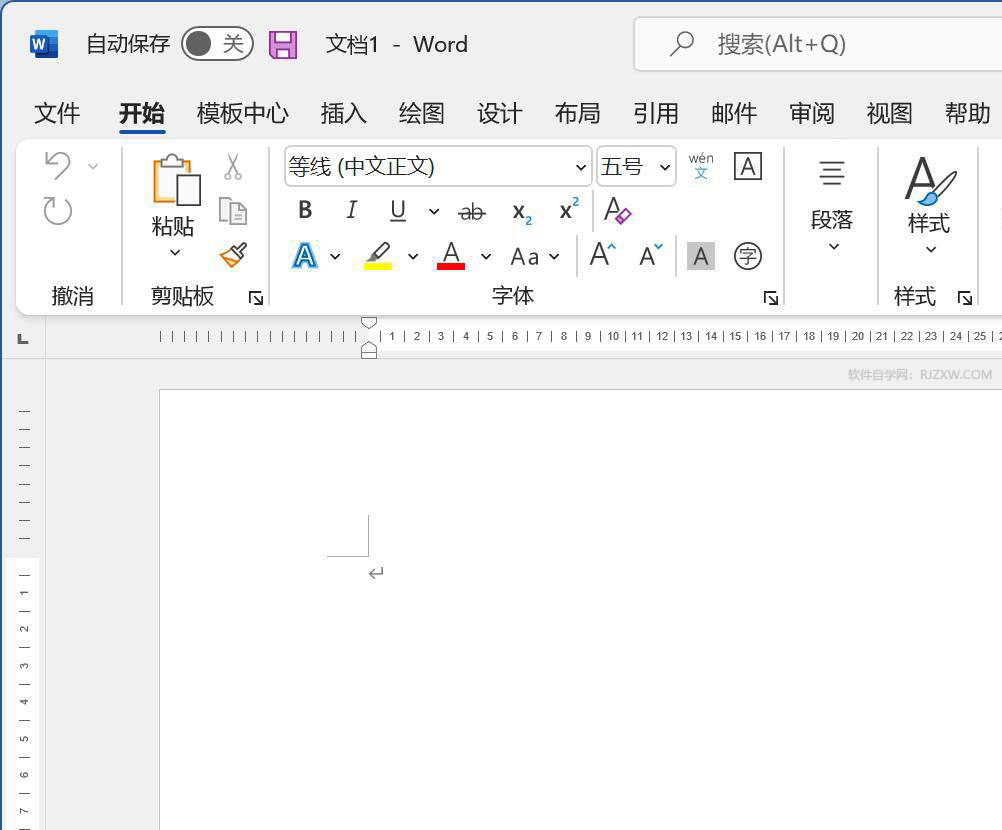Click the Clear All Formatting icon

click(x=617, y=211)
